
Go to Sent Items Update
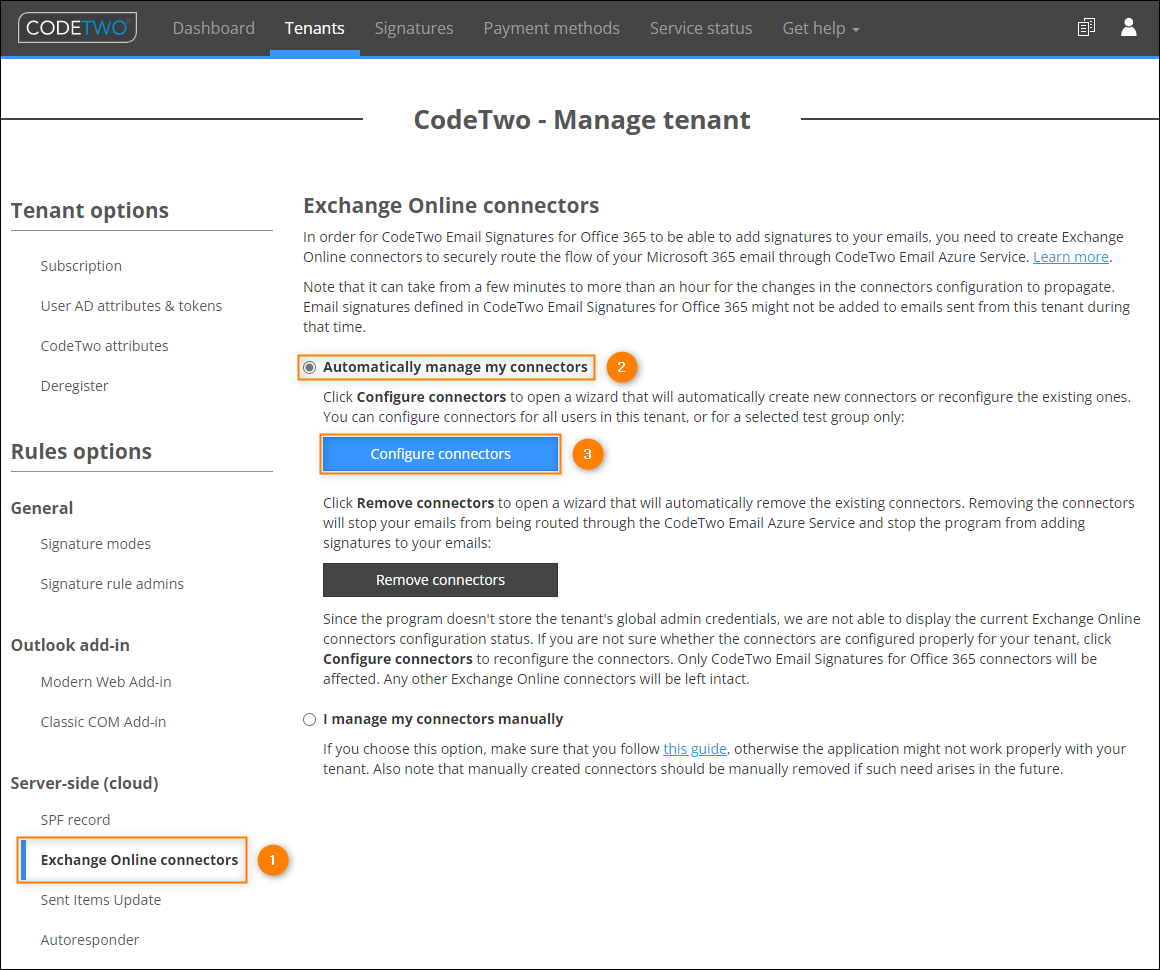point(100,899)
